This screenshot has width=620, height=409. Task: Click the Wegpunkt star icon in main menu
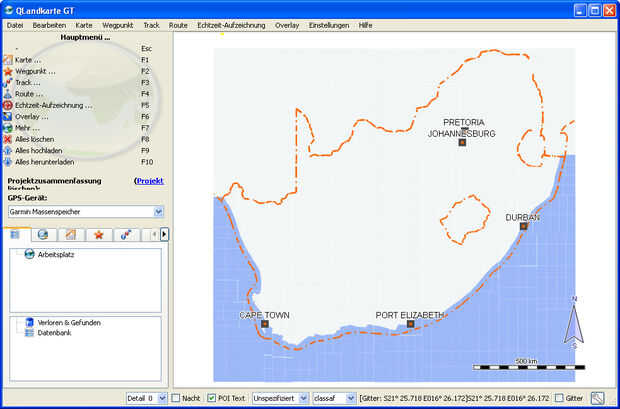8,72
